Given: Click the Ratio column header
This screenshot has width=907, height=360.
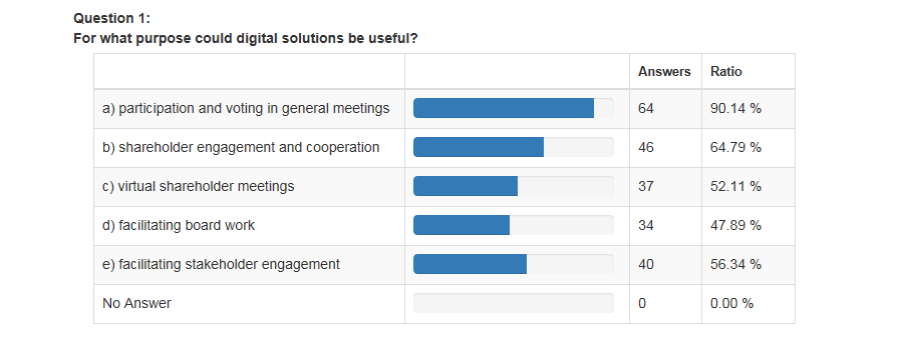Looking at the screenshot, I should (726, 72).
